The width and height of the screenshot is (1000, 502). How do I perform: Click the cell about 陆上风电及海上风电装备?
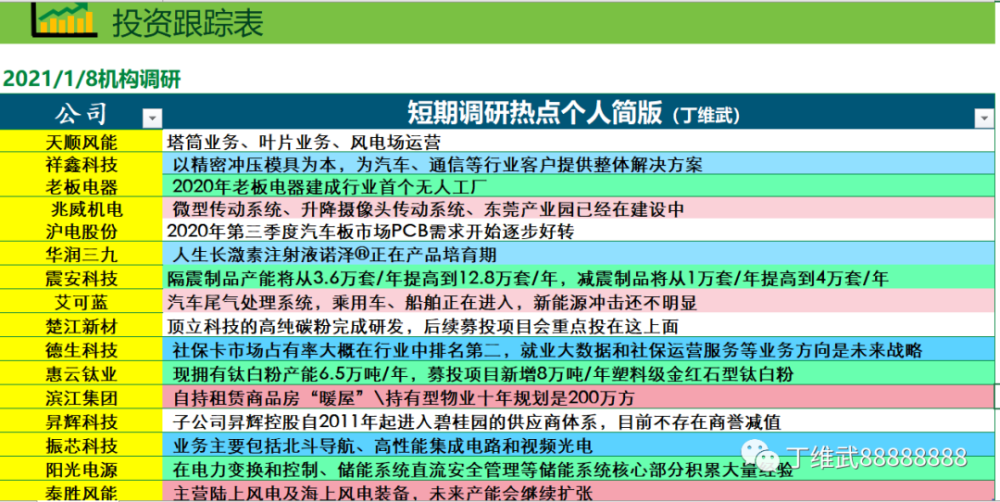[579, 491]
